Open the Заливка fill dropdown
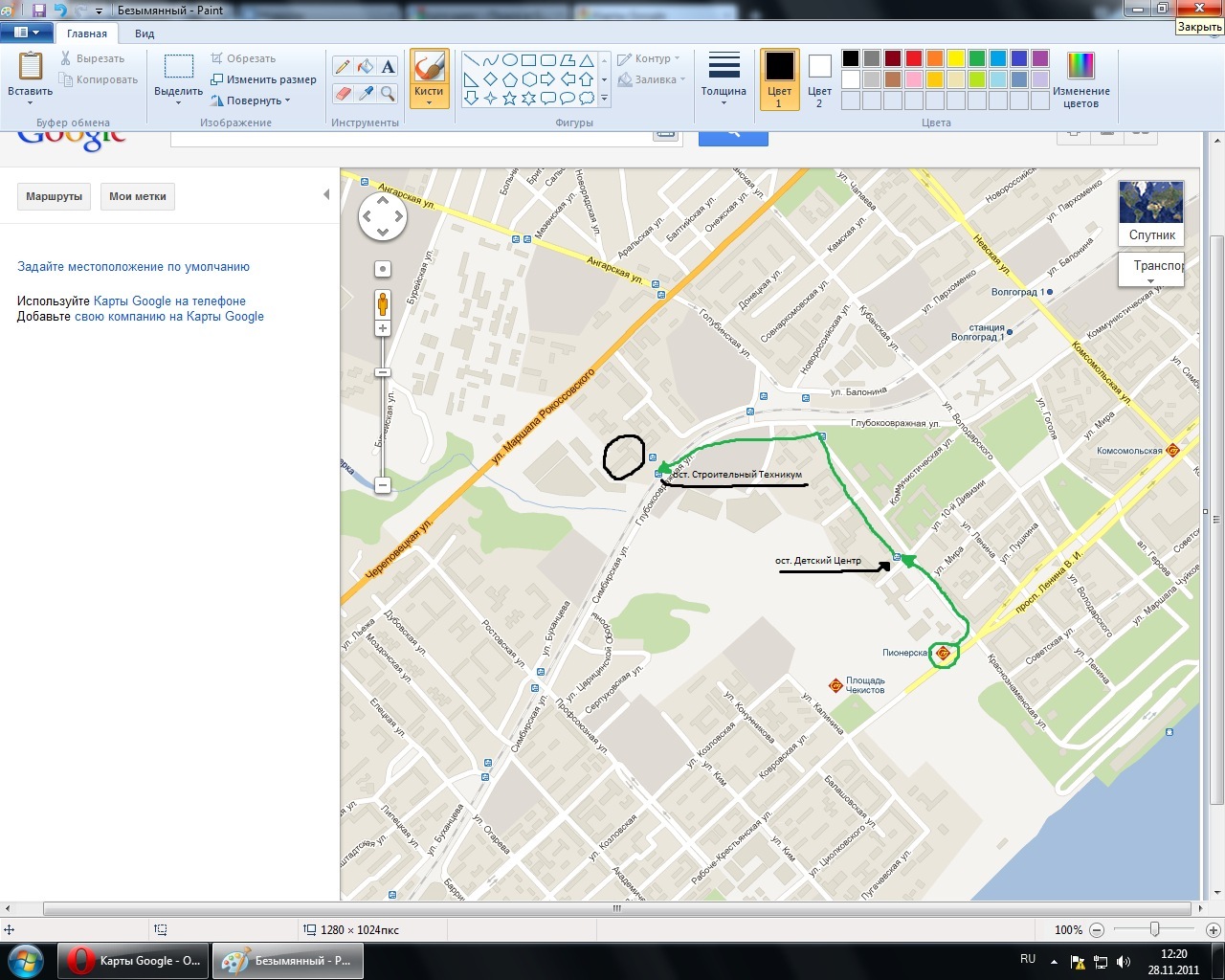 click(652, 79)
